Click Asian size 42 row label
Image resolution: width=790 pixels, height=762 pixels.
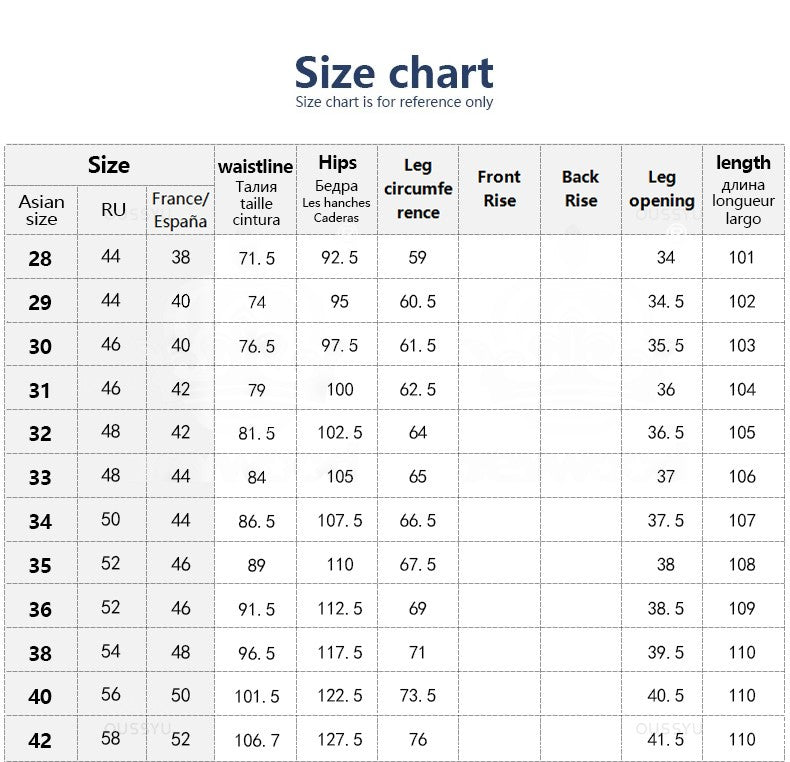40,740
